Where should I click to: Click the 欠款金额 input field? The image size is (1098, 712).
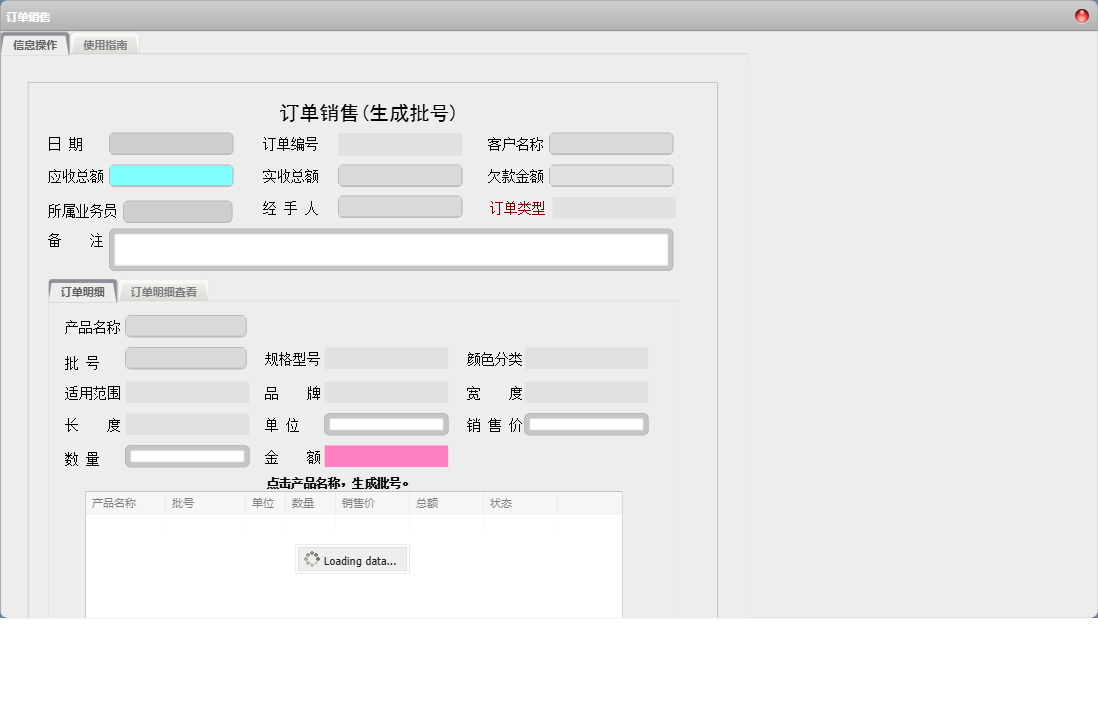611,175
